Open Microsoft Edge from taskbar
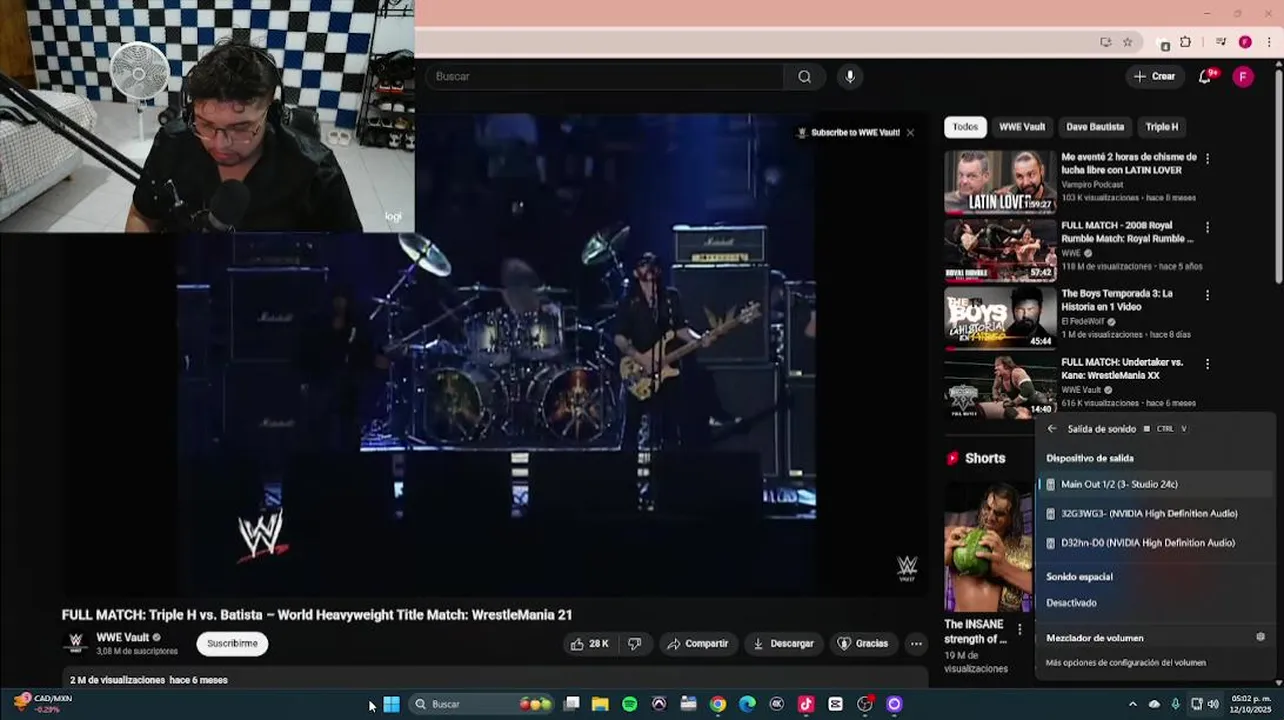This screenshot has height=720, width=1284. coord(747,705)
